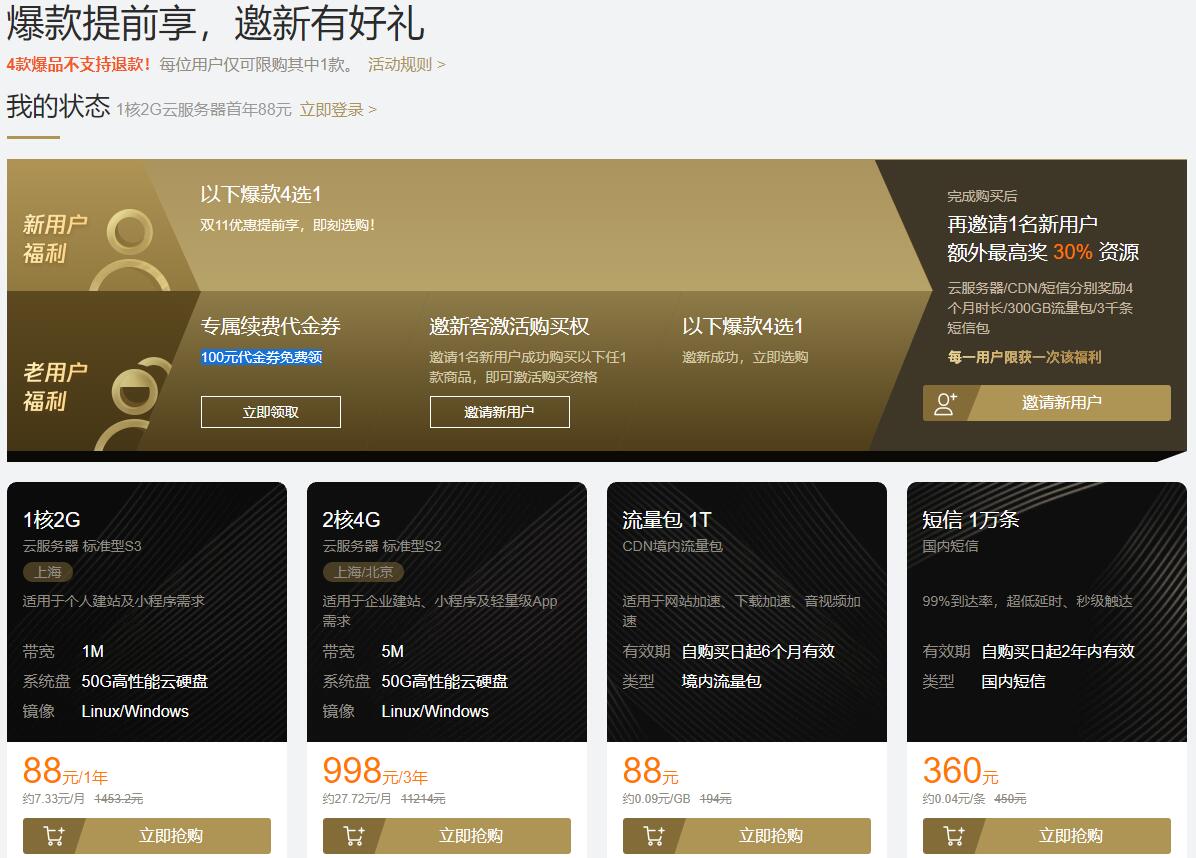The image size is (1196, 858).
Task: Click strikethrough price 1453.2元
Action: (119, 799)
